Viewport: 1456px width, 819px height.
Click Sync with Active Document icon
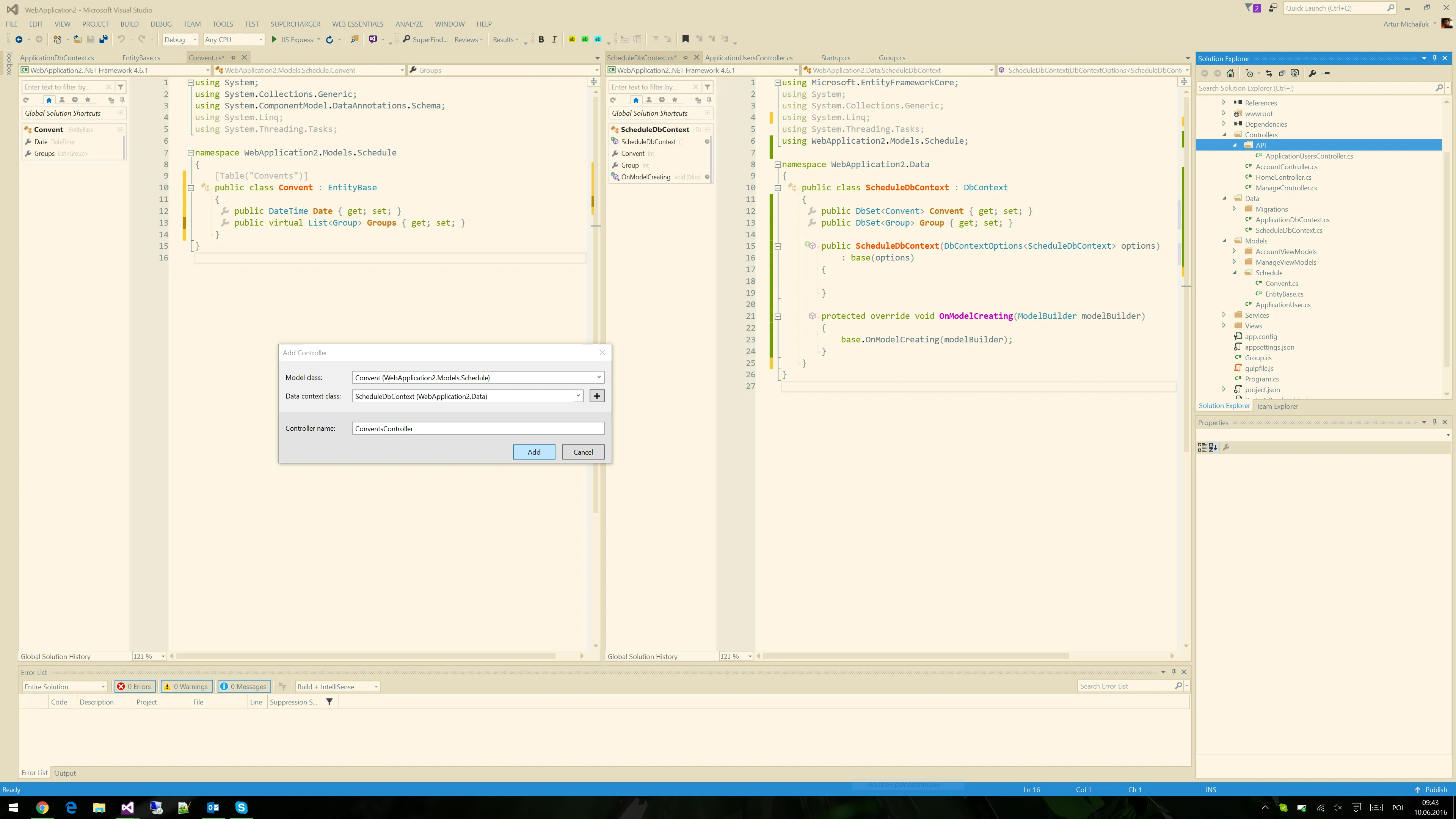click(1269, 74)
